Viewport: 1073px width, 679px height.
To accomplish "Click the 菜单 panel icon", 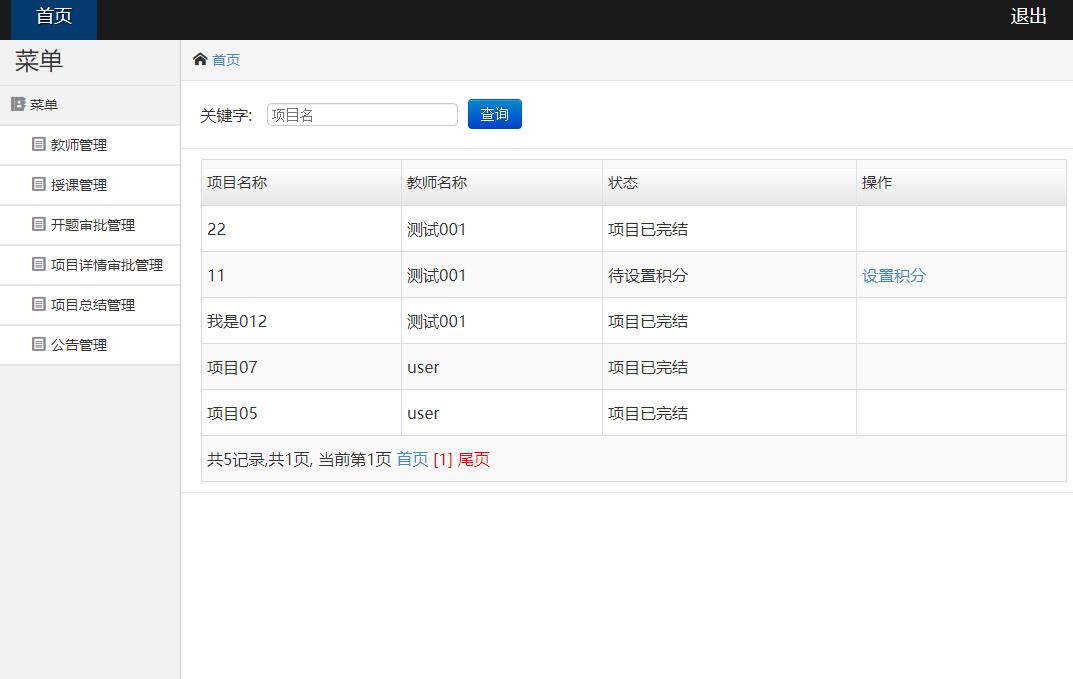I will coord(17,104).
